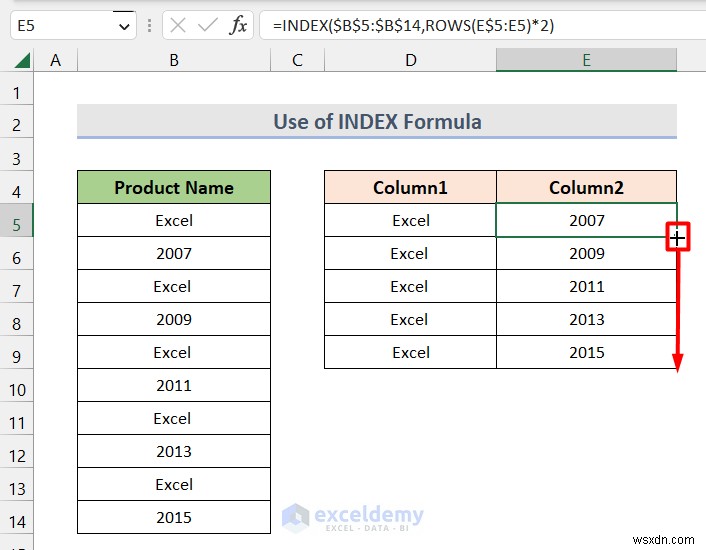Select cell B12 containing 2013
This screenshot has height=550, width=706.
(174, 451)
